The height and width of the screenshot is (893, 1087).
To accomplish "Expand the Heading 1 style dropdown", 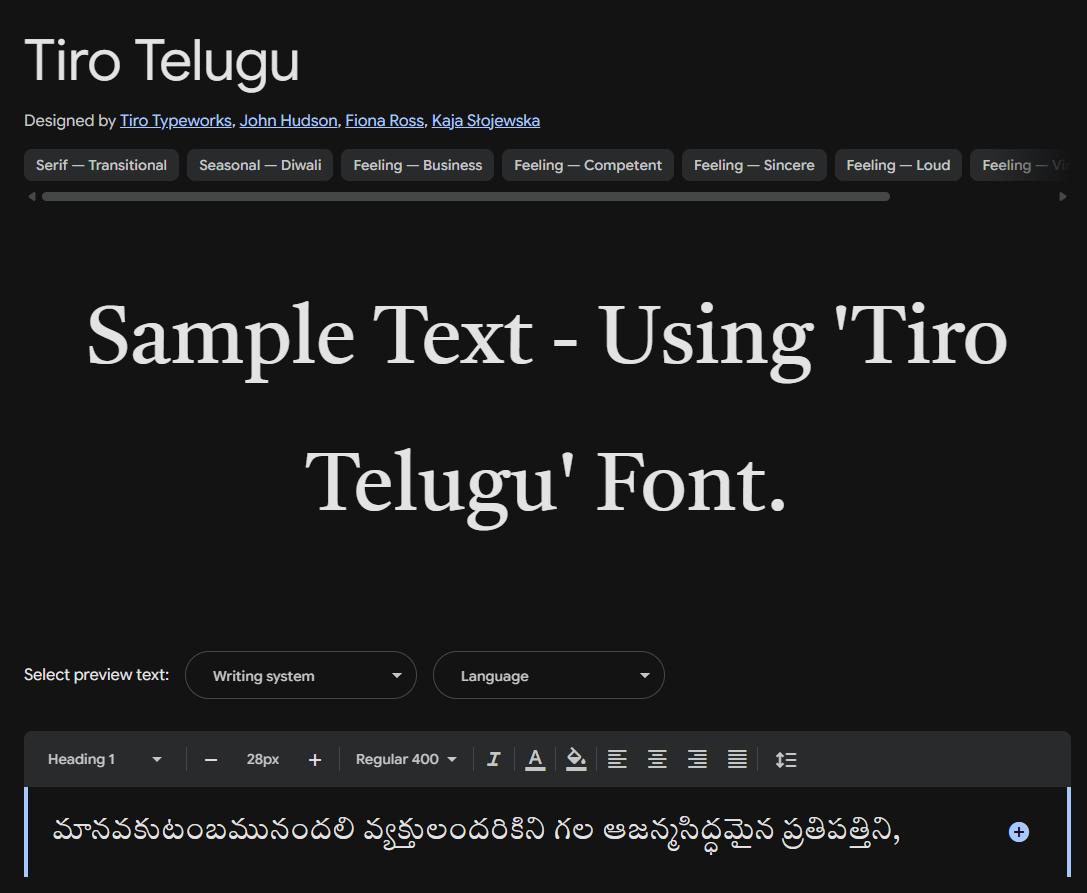I will [x=104, y=759].
